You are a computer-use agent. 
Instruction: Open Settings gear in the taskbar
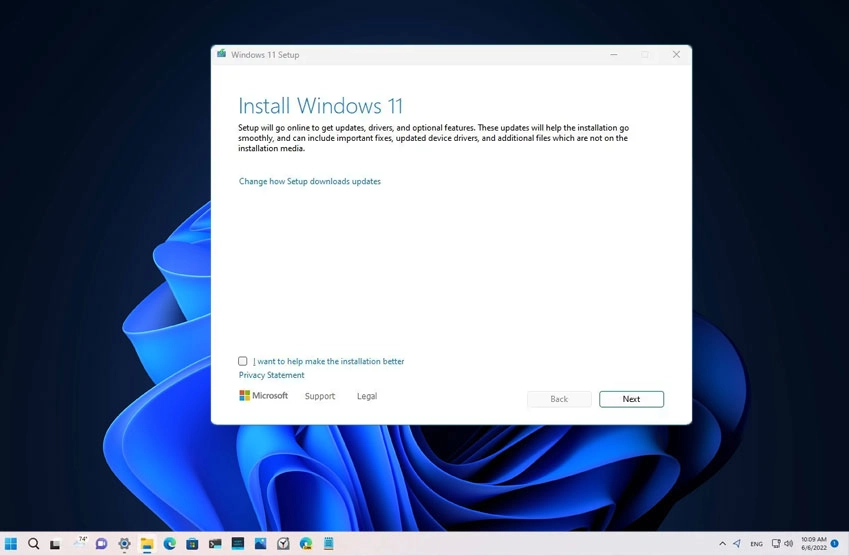(124, 544)
